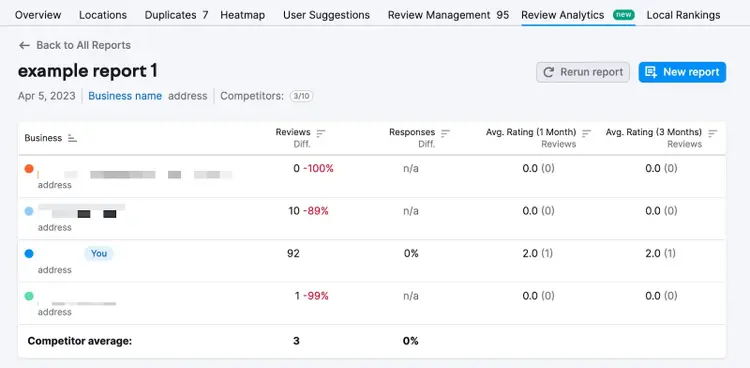Screen dimensions: 750x368
Task: Click the back arrow icon
Action: (x=24, y=45)
